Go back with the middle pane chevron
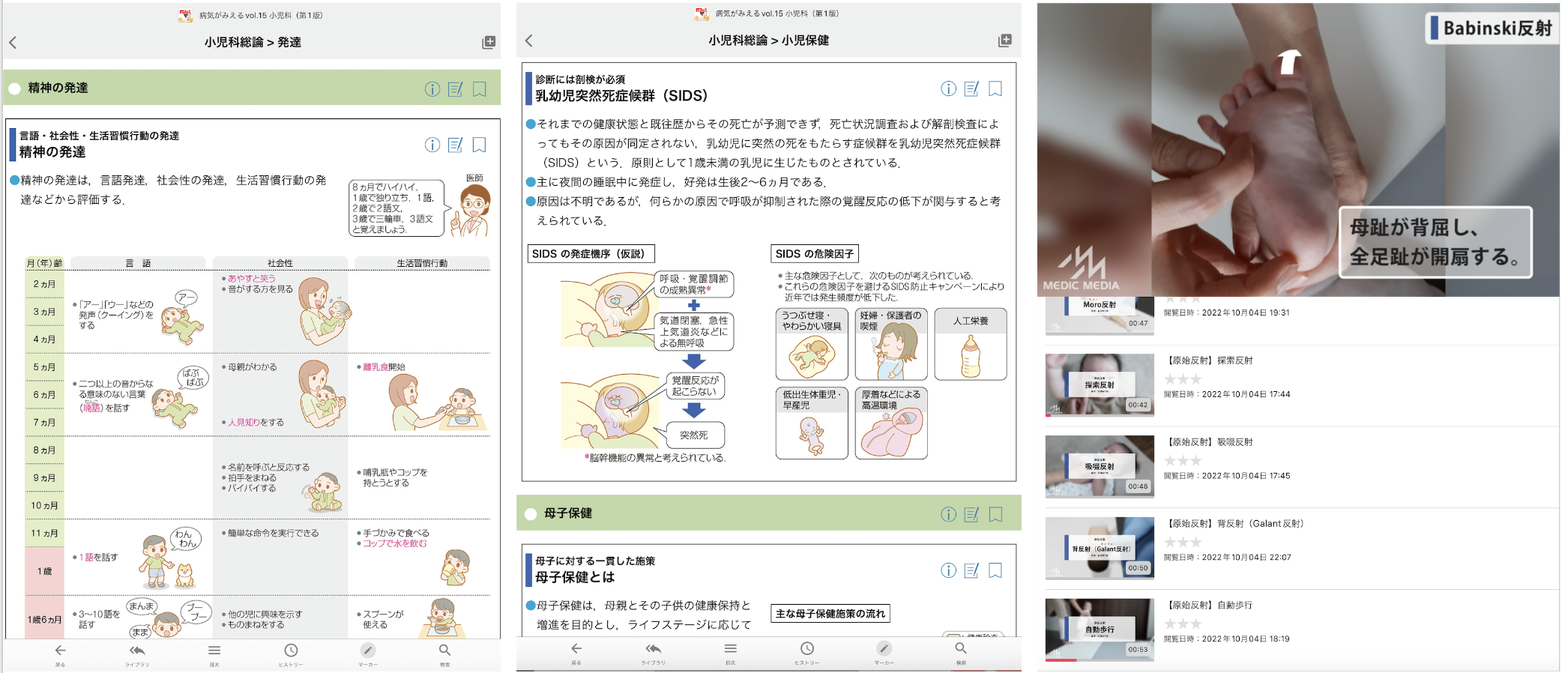Screen dimensions: 1568x673 click(x=528, y=40)
